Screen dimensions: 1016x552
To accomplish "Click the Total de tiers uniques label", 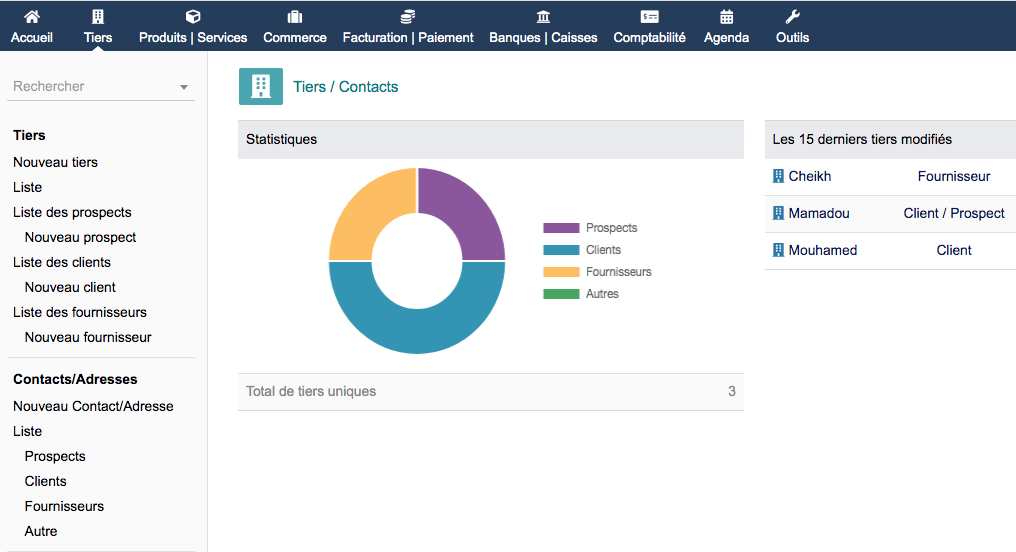I will point(311,391).
